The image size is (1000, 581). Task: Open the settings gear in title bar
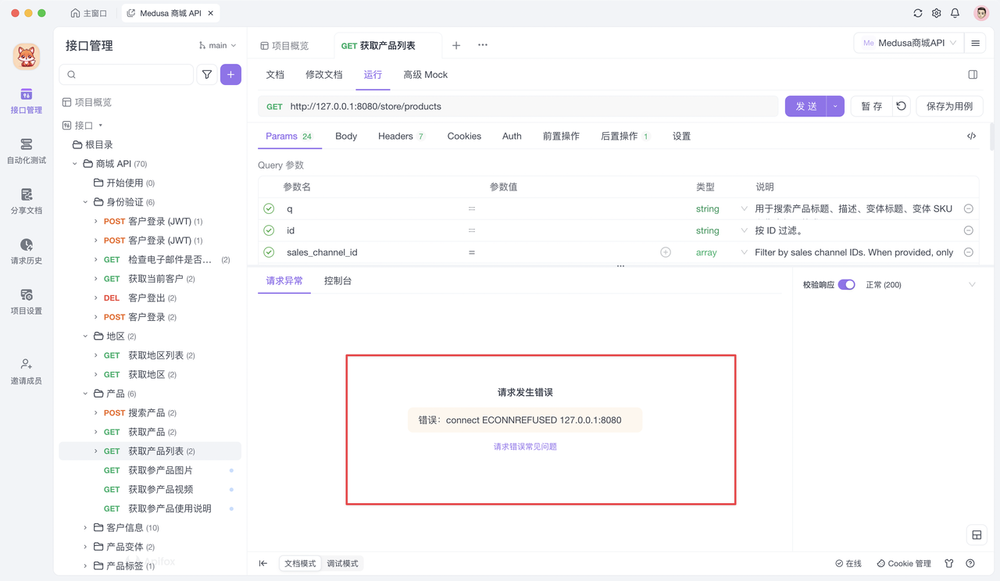(x=936, y=13)
